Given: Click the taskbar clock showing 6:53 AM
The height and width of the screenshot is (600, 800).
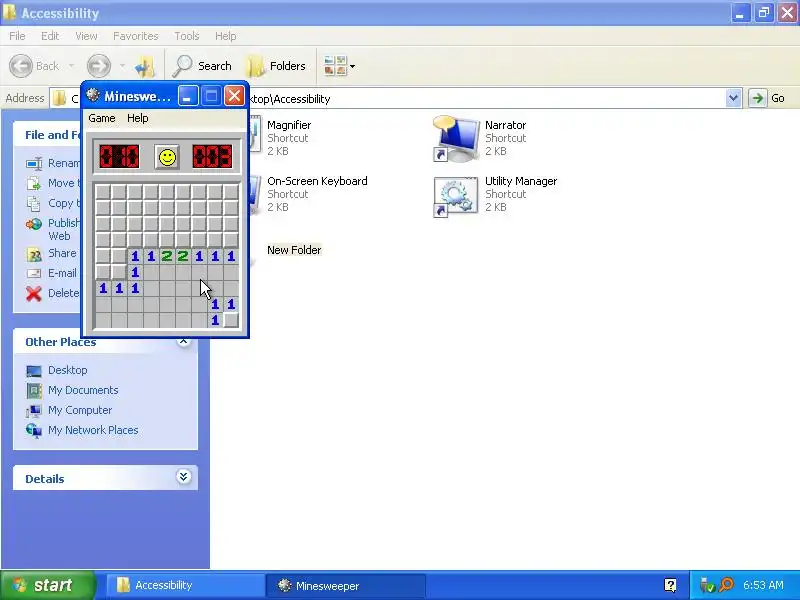Looking at the screenshot, I should [763, 585].
